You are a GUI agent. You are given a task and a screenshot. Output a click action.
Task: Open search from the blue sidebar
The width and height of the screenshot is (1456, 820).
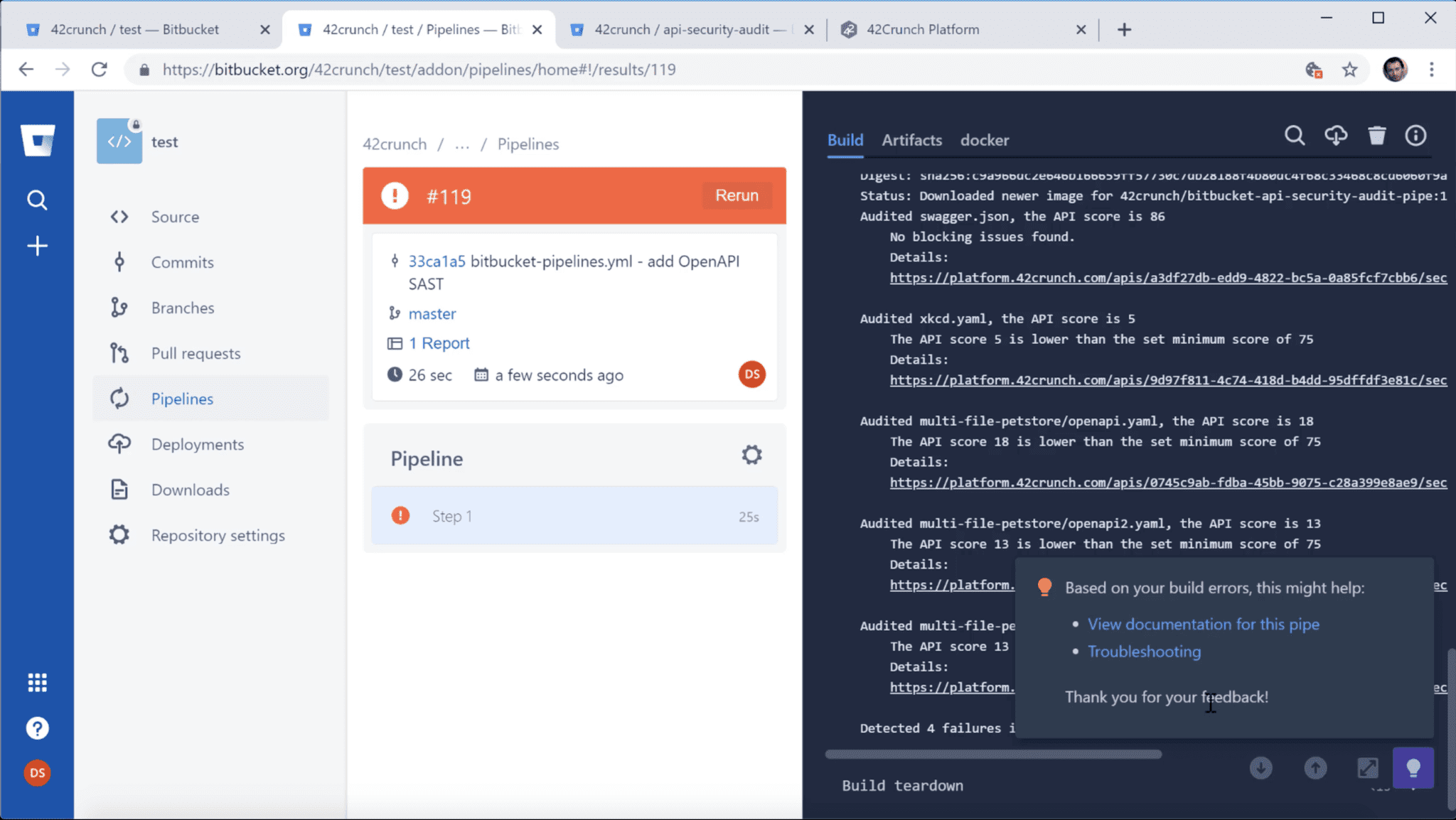37,200
